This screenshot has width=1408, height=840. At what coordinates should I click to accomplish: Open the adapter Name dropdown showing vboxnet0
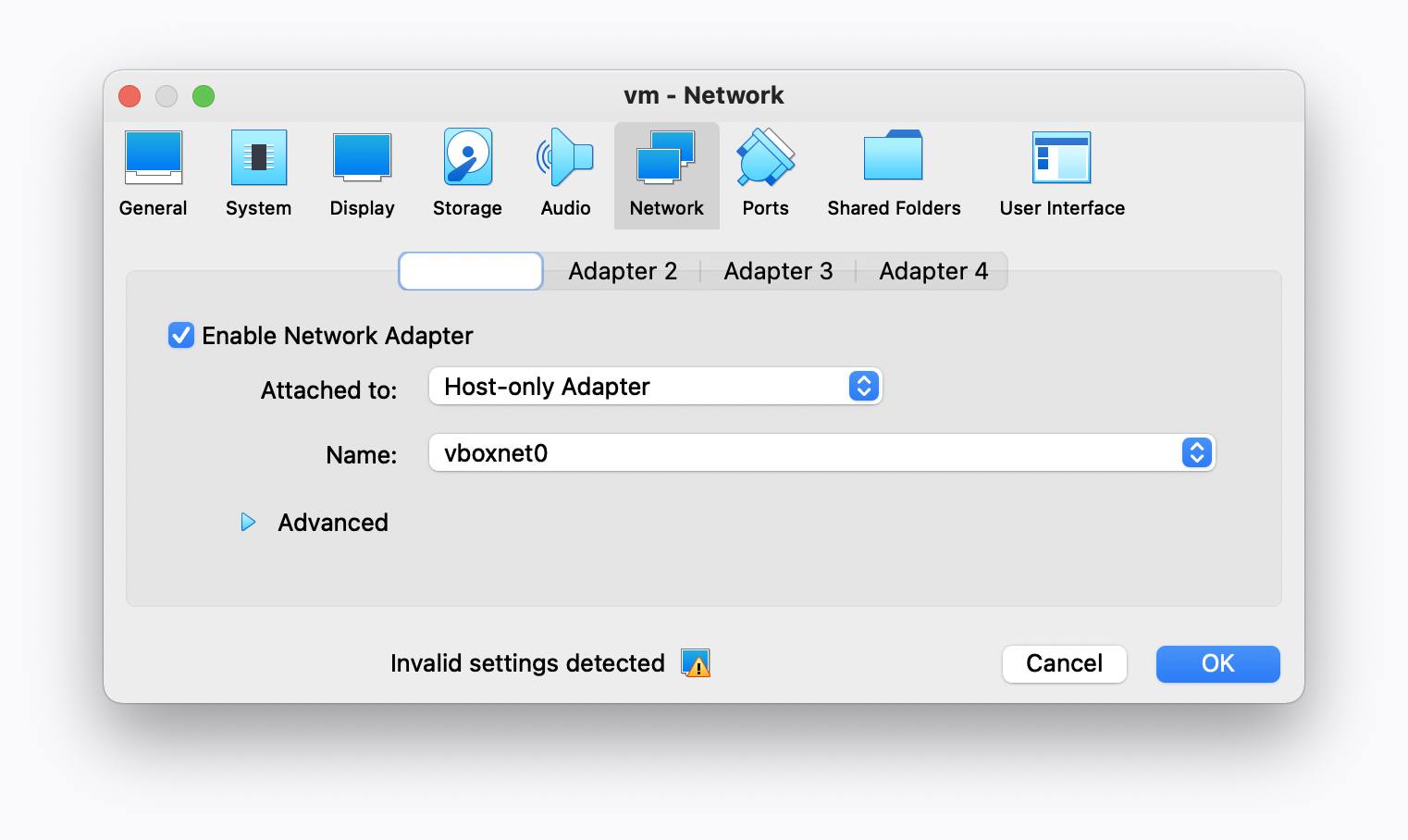coord(821,452)
